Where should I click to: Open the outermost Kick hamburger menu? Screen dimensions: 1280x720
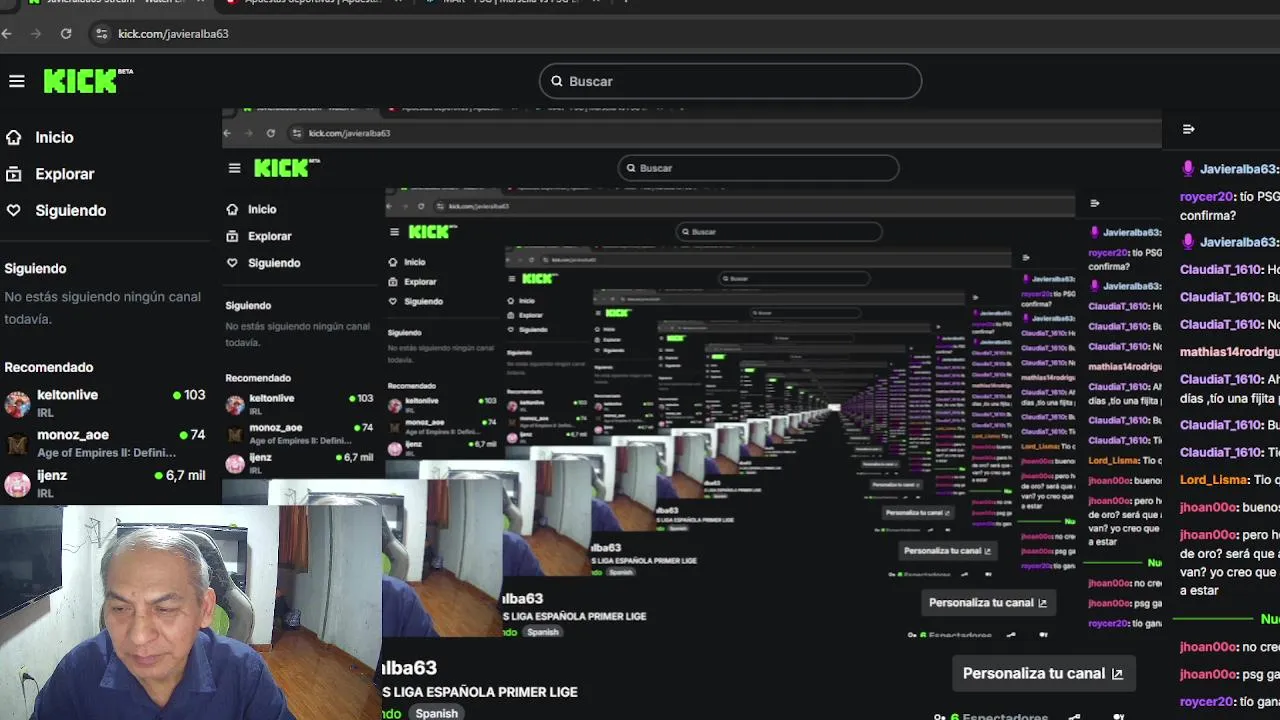coord(17,81)
